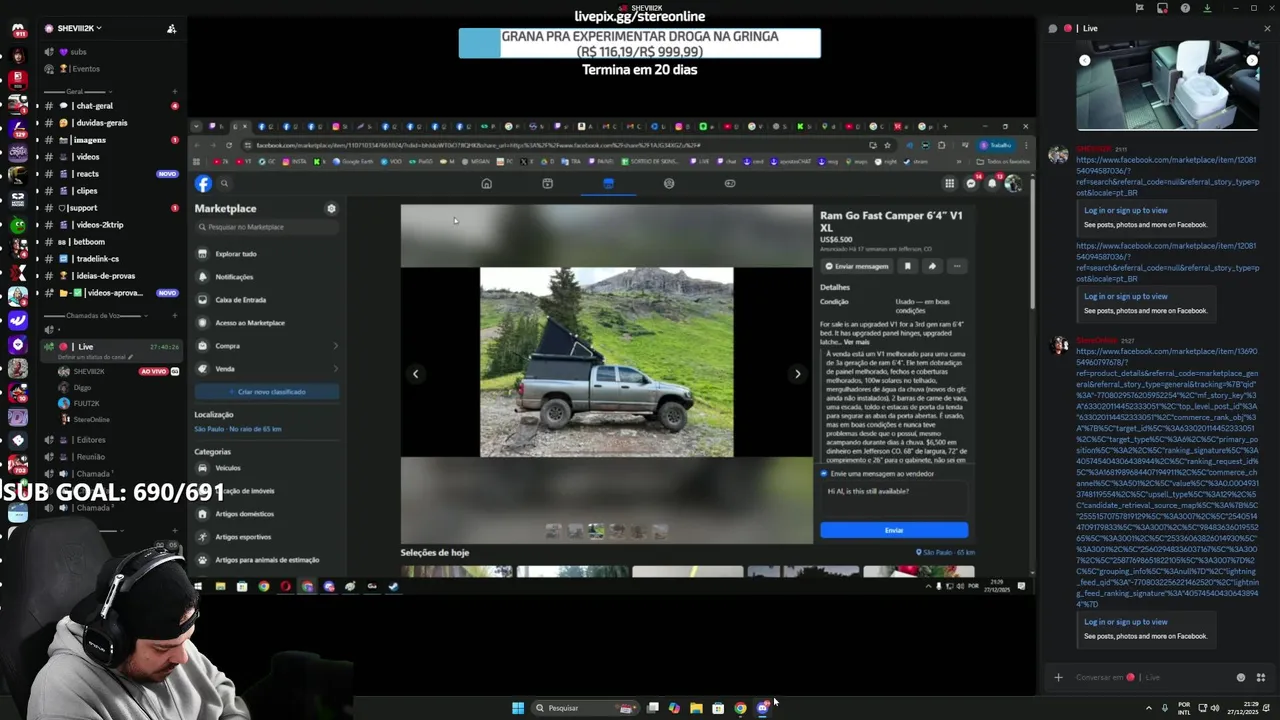Click the plus attach button in Discord chat

(1058, 678)
